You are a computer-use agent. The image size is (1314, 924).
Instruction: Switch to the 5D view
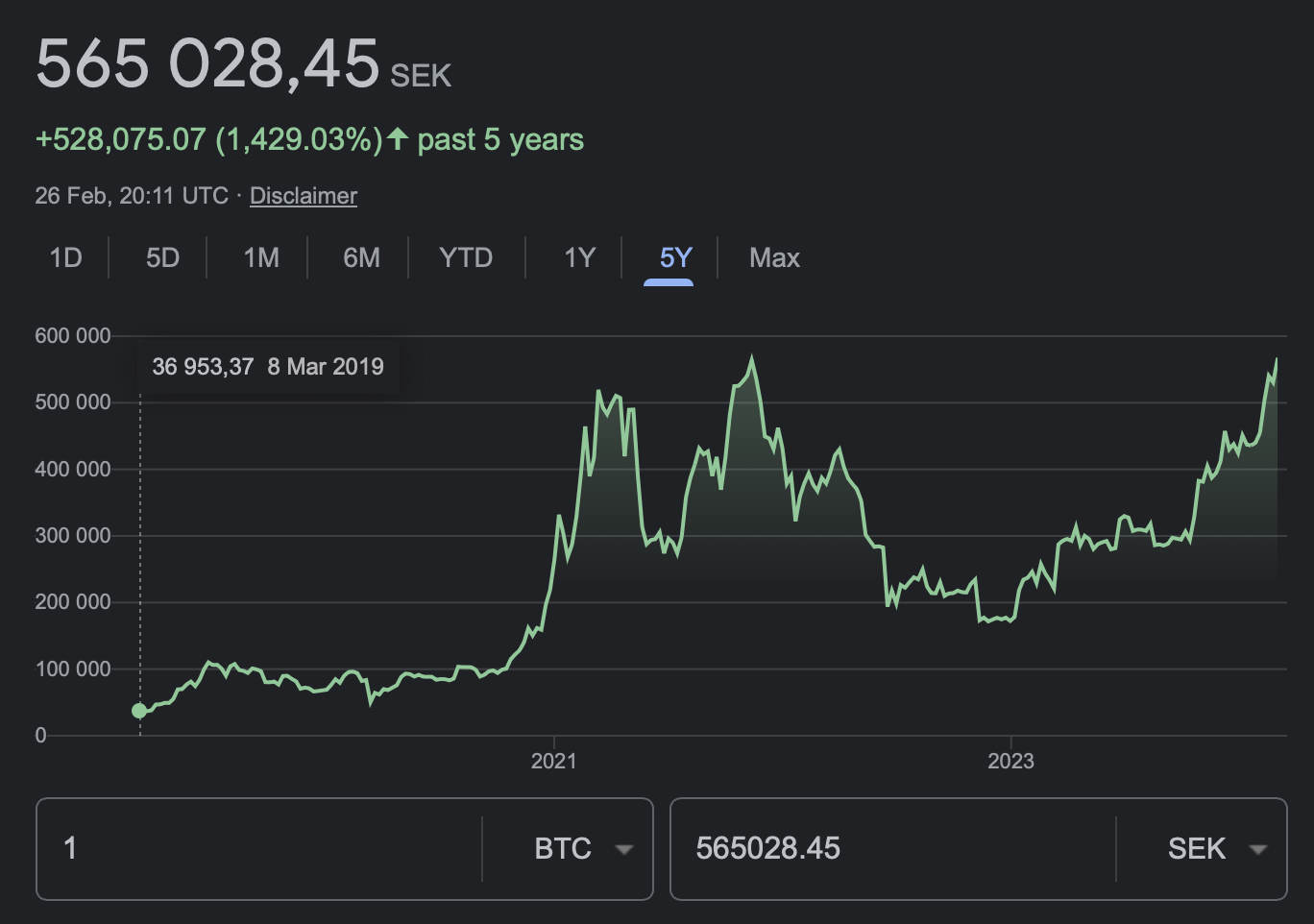pyautogui.click(x=162, y=257)
